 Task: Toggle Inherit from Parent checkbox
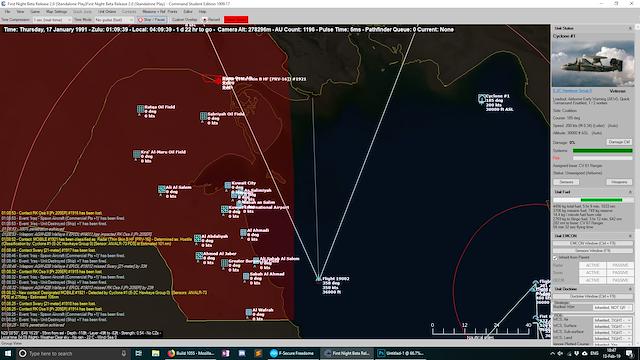click(x=555, y=258)
